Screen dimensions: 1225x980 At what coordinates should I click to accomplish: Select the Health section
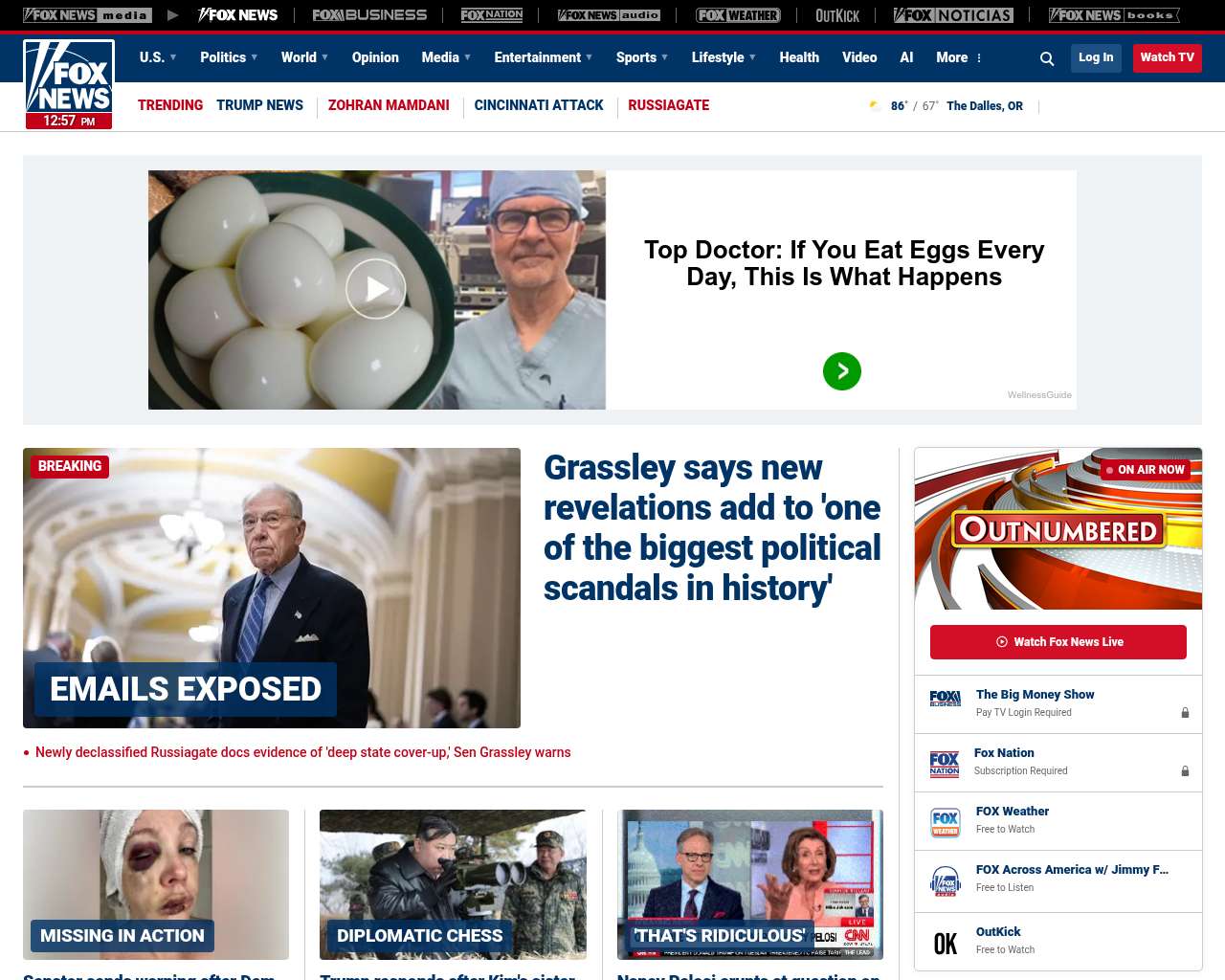pyautogui.click(x=799, y=57)
